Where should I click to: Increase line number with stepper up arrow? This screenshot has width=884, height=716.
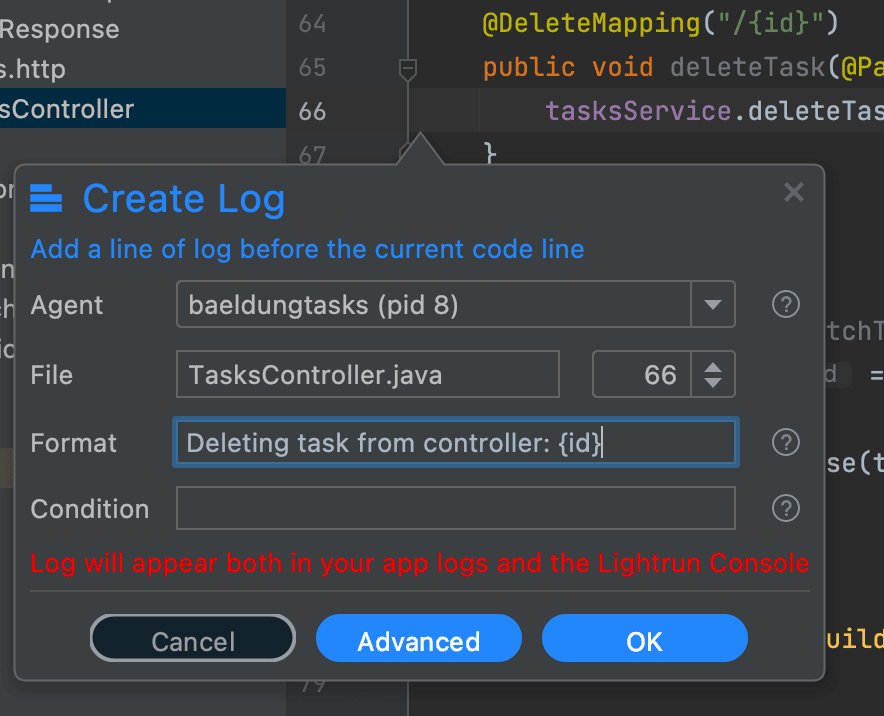pyautogui.click(x=713, y=367)
